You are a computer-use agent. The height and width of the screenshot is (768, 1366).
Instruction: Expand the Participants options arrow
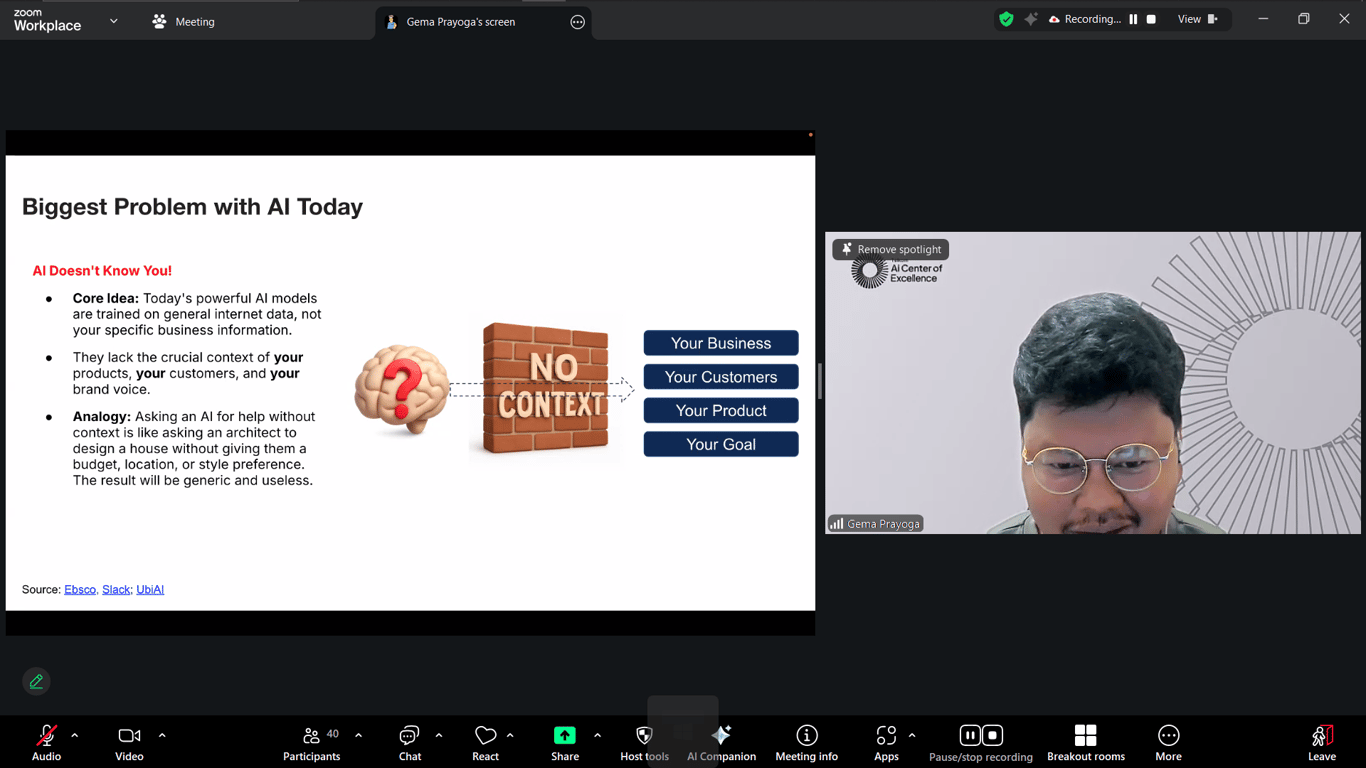point(358,736)
